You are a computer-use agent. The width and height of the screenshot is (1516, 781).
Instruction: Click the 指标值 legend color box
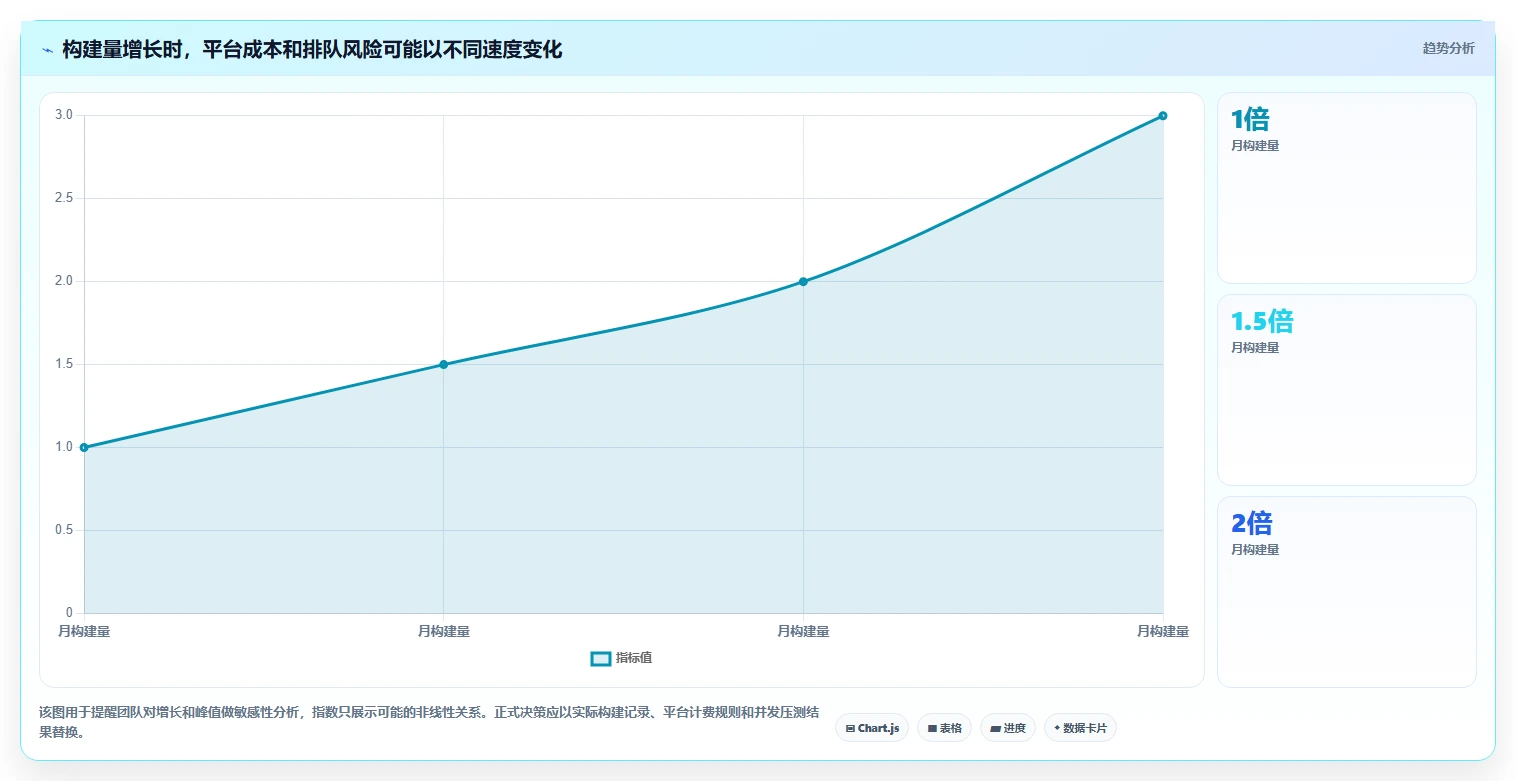click(600, 658)
